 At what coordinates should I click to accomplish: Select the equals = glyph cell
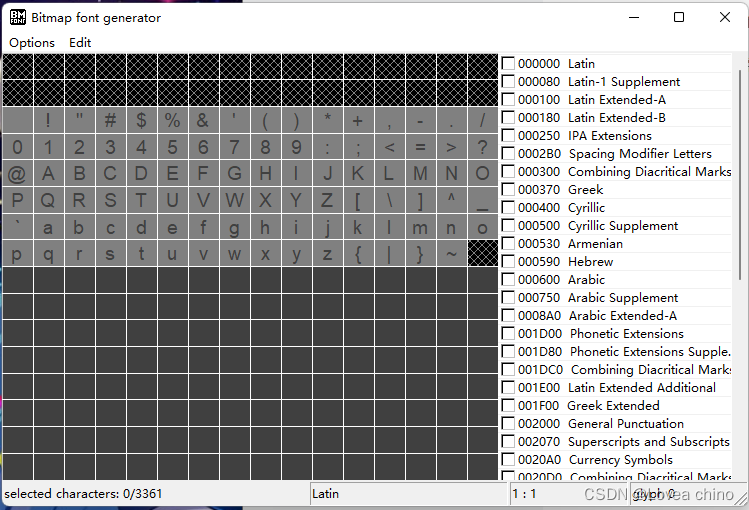(x=421, y=147)
